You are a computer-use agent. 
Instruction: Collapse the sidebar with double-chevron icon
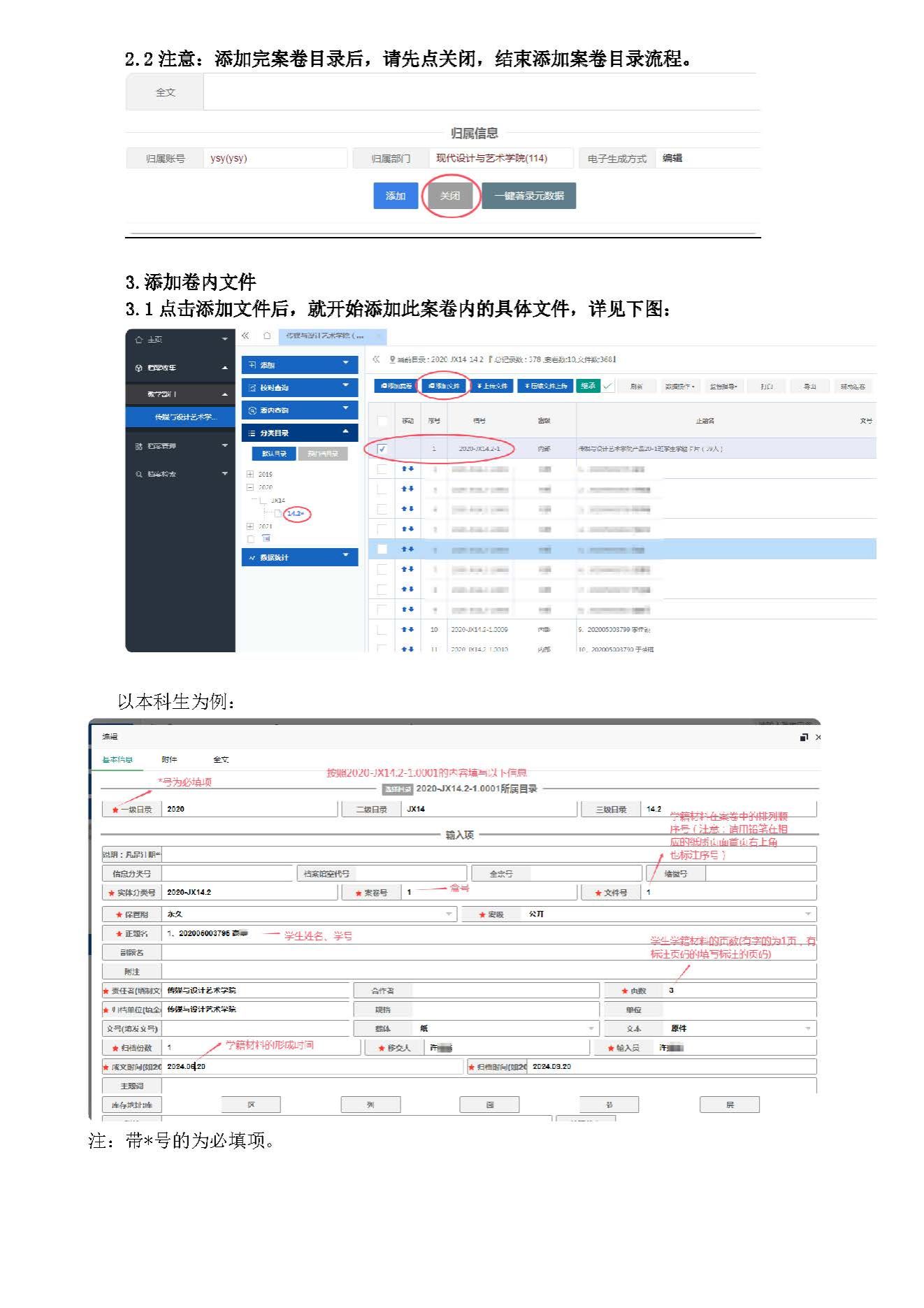point(245,336)
